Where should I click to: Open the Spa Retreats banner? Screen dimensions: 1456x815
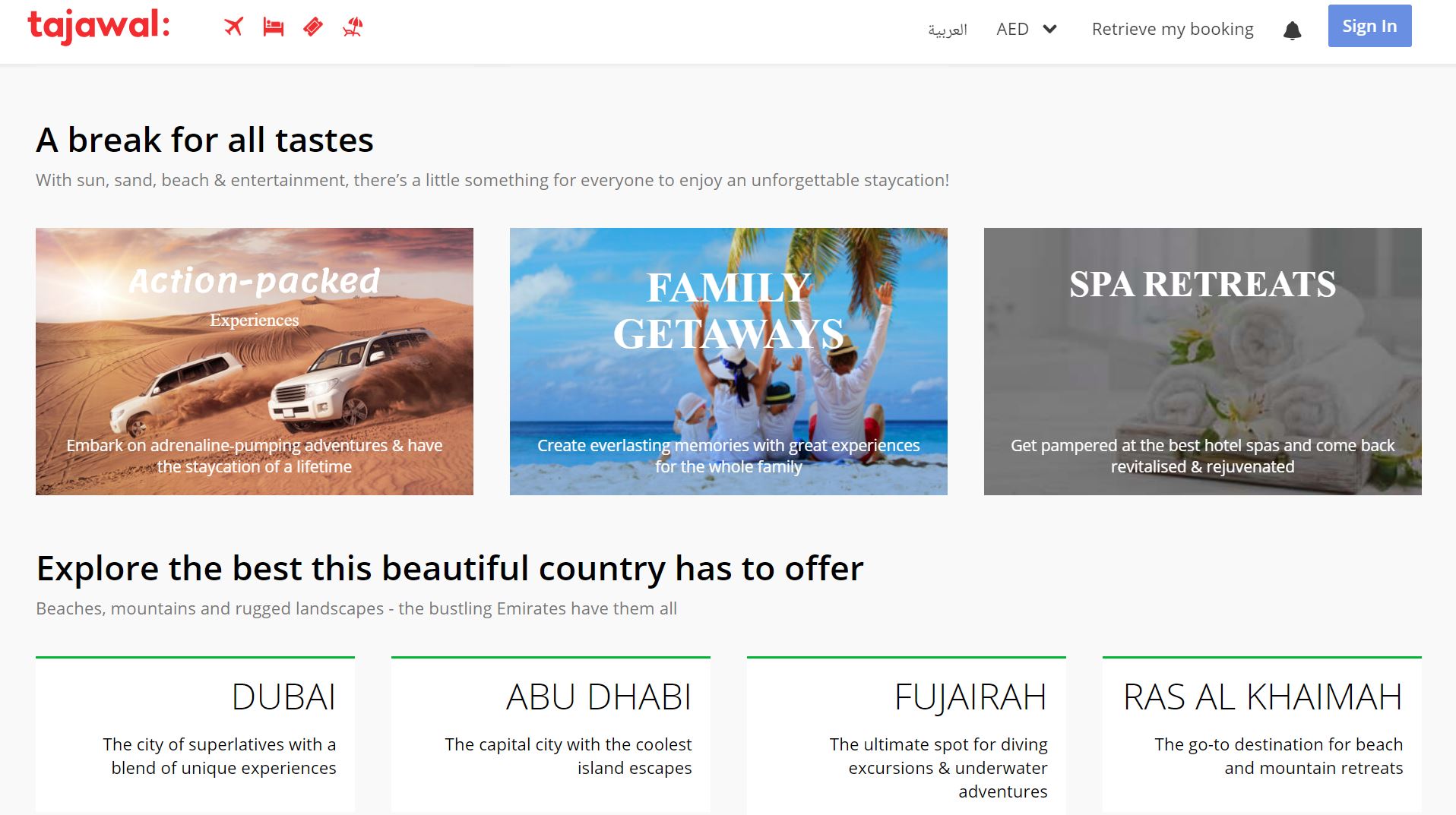tap(1202, 362)
